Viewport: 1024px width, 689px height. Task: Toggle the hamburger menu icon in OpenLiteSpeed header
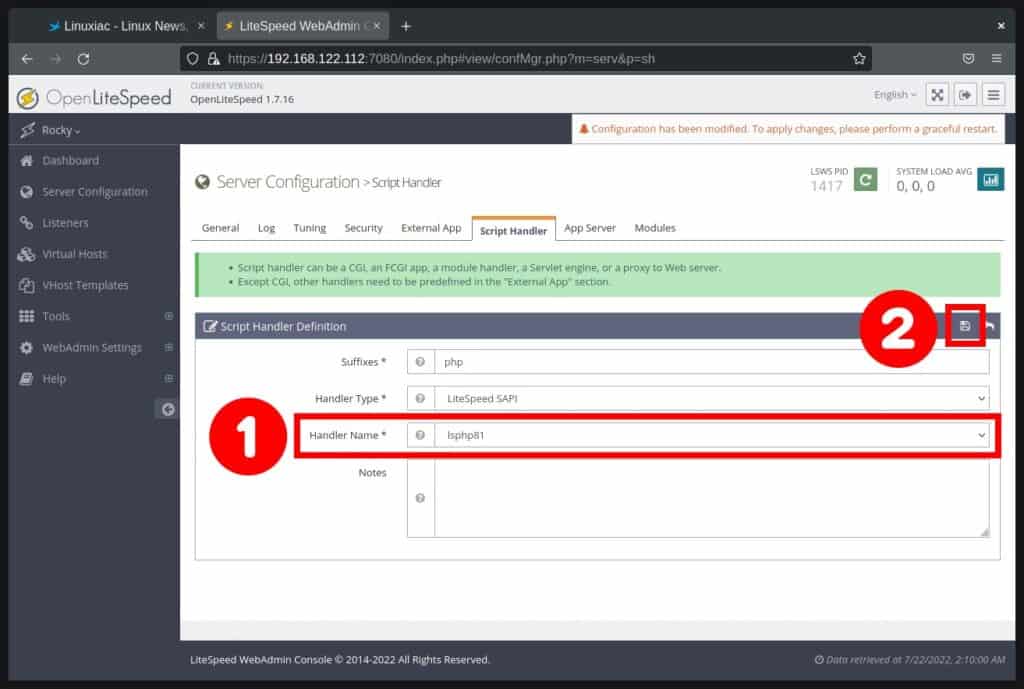click(x=993, y=95)
